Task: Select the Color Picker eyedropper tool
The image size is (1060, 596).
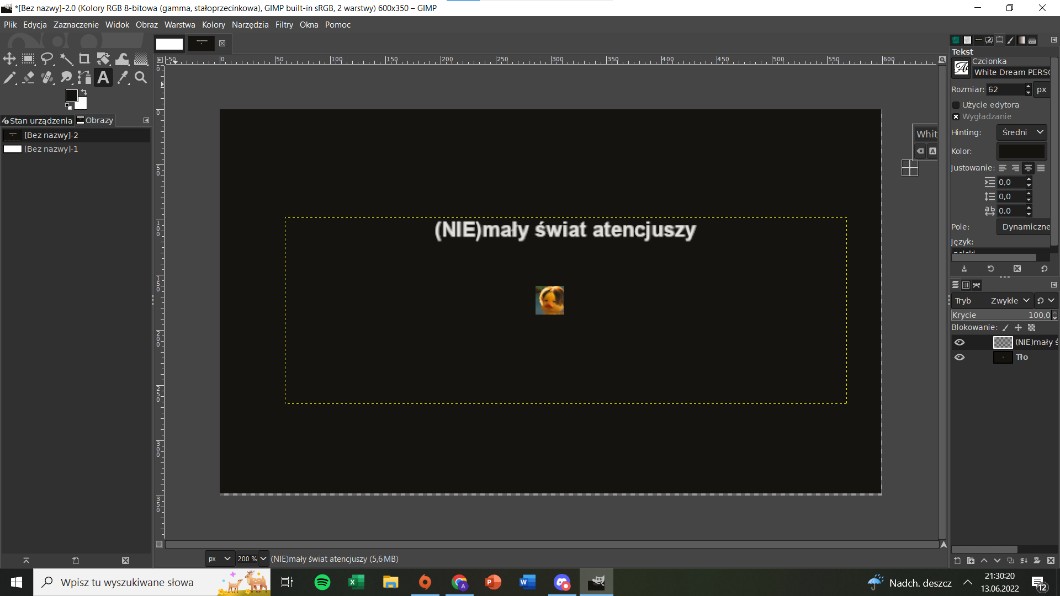Action: pos(122,78)
